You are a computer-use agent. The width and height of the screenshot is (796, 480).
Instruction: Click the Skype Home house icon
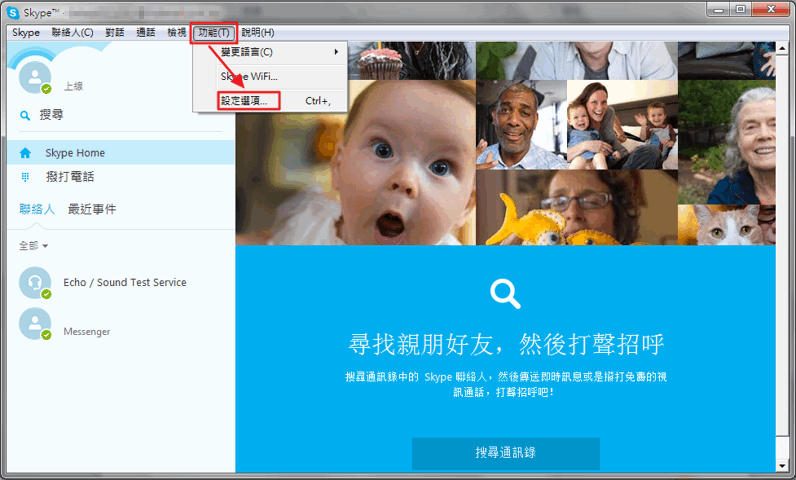25,153
